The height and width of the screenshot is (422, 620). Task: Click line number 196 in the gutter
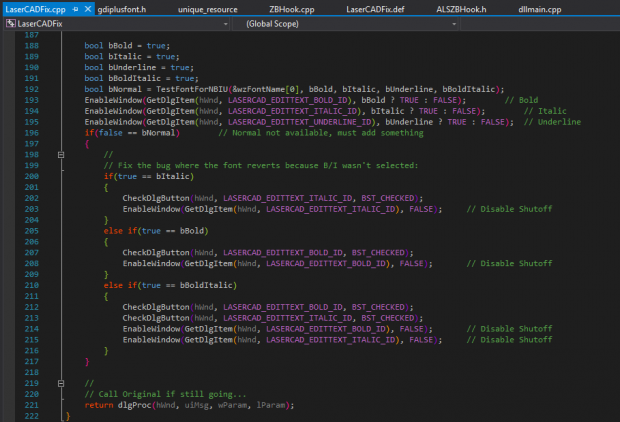coord(32,133)
